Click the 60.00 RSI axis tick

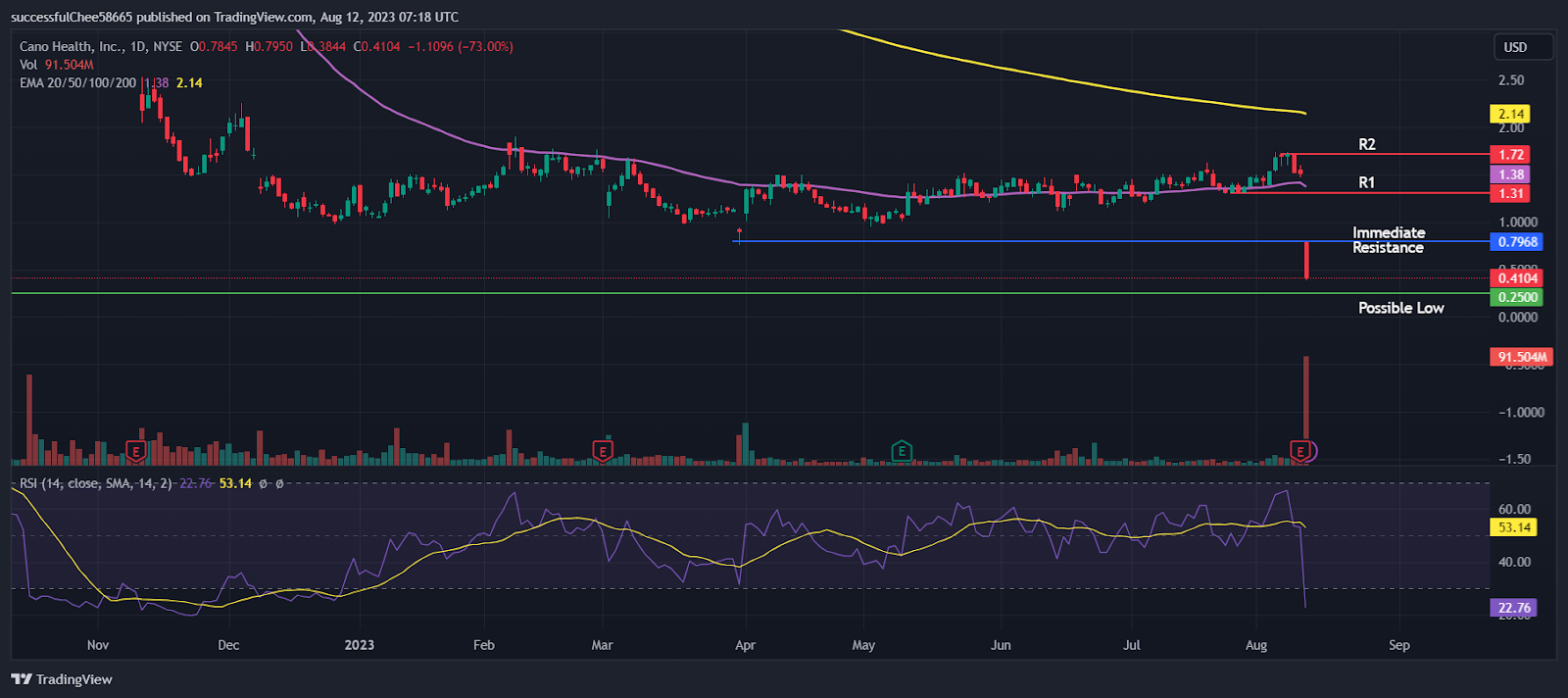click(x=1514, y=509)
